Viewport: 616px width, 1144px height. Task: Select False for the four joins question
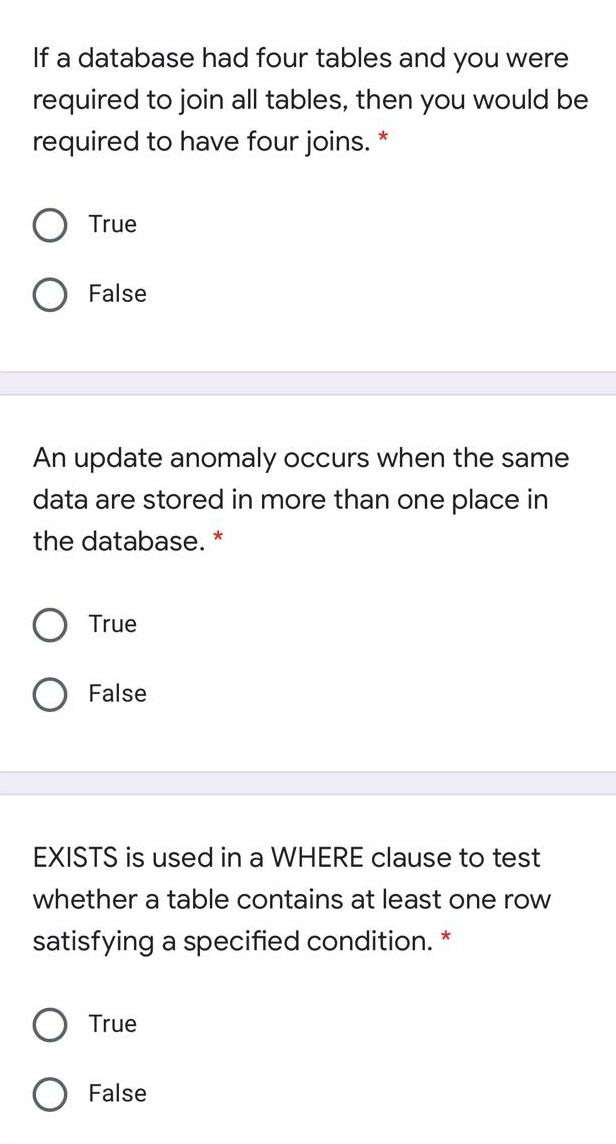49,294
